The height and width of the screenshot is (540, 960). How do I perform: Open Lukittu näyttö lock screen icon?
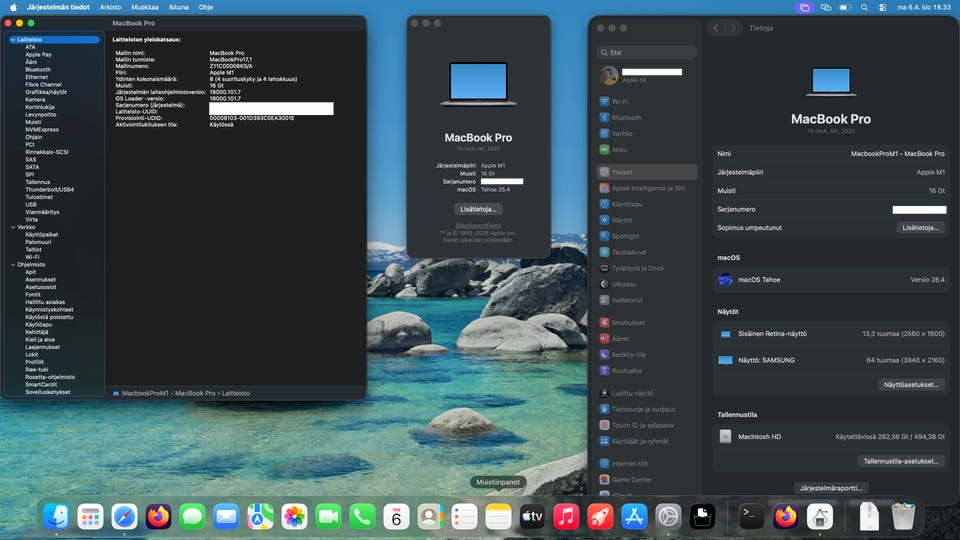tap(604, 393)
